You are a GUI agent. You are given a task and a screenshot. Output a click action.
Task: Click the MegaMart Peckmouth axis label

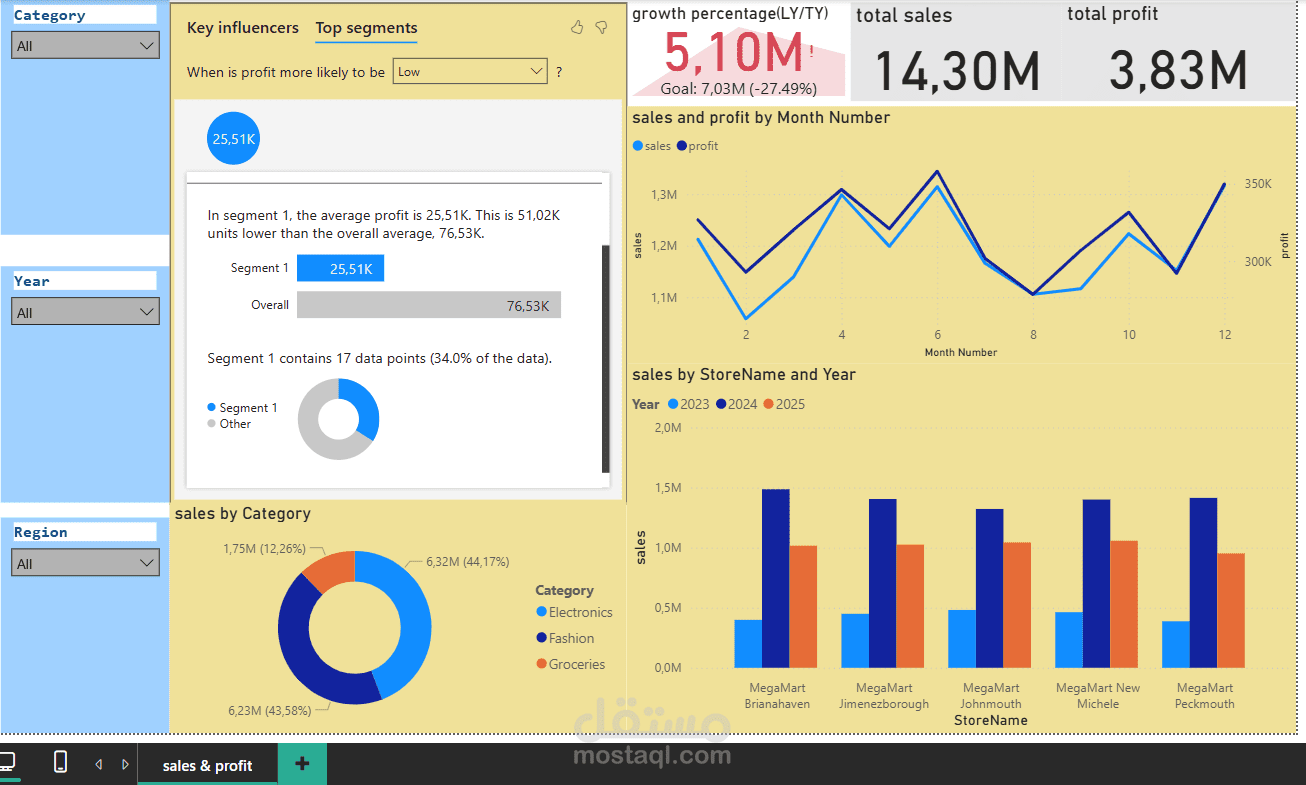point(1205,696)
